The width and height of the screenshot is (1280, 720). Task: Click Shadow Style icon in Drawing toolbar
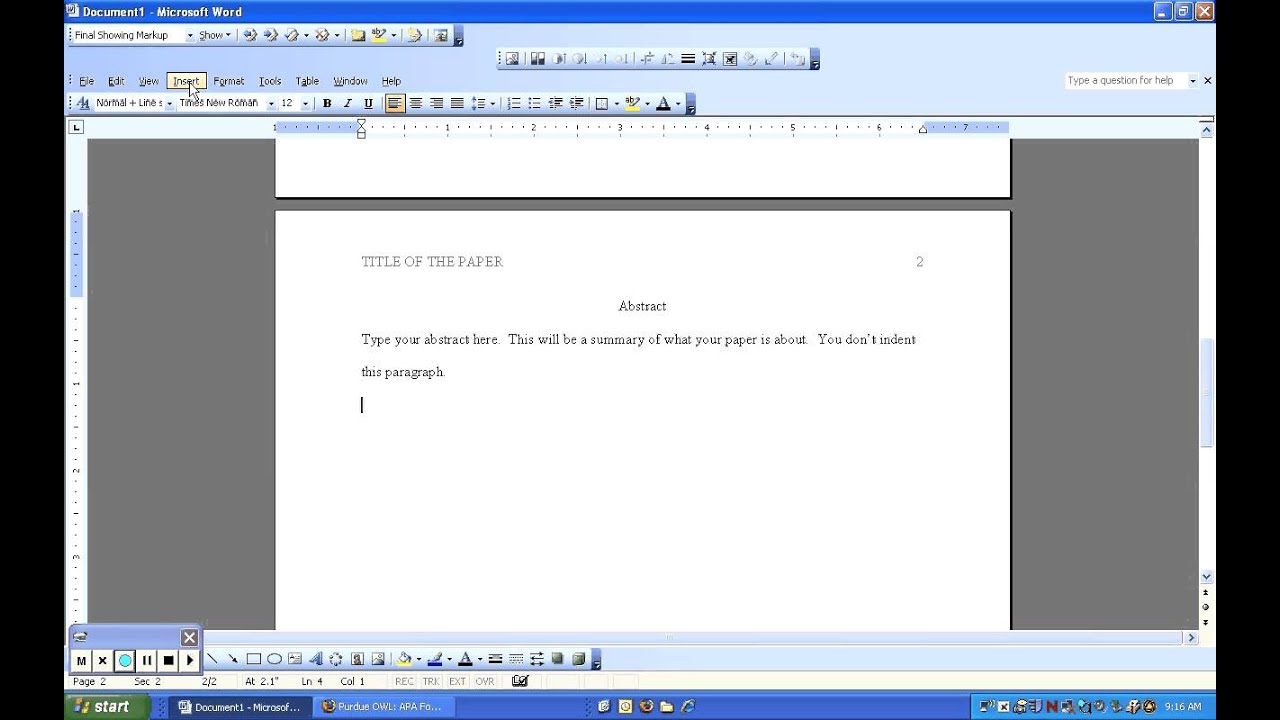[557, 659]
